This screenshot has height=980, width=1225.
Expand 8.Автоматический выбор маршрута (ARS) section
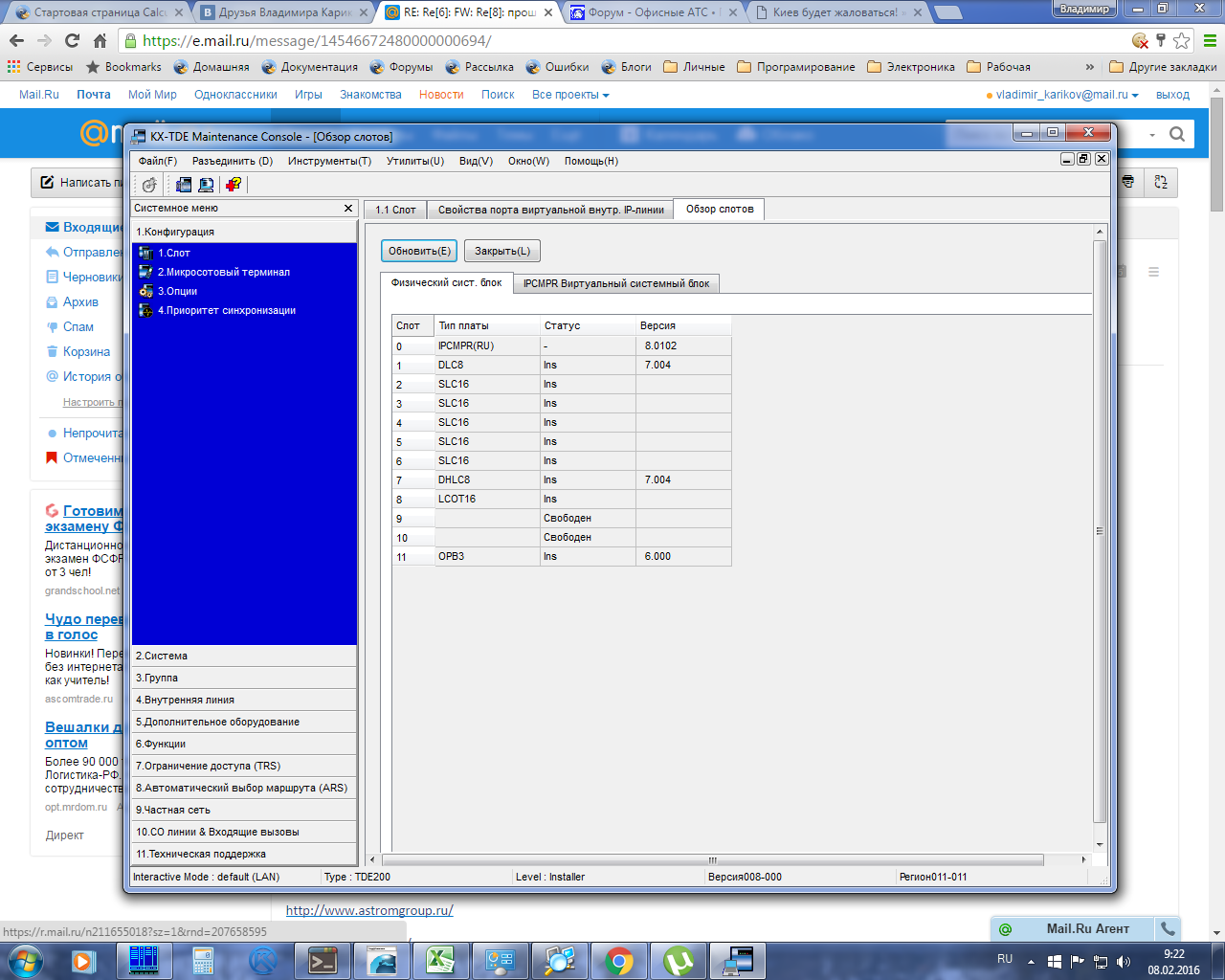244,788
